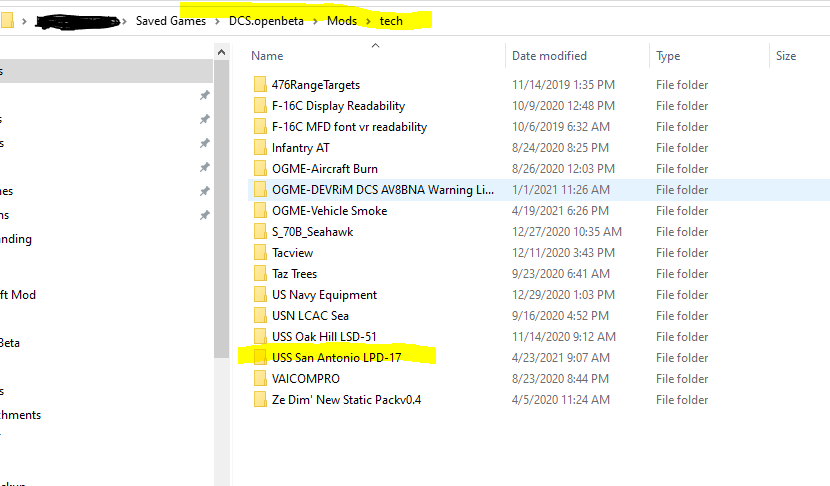
Task: Open the 476RangeTargets folder icon
Action: 260,84
